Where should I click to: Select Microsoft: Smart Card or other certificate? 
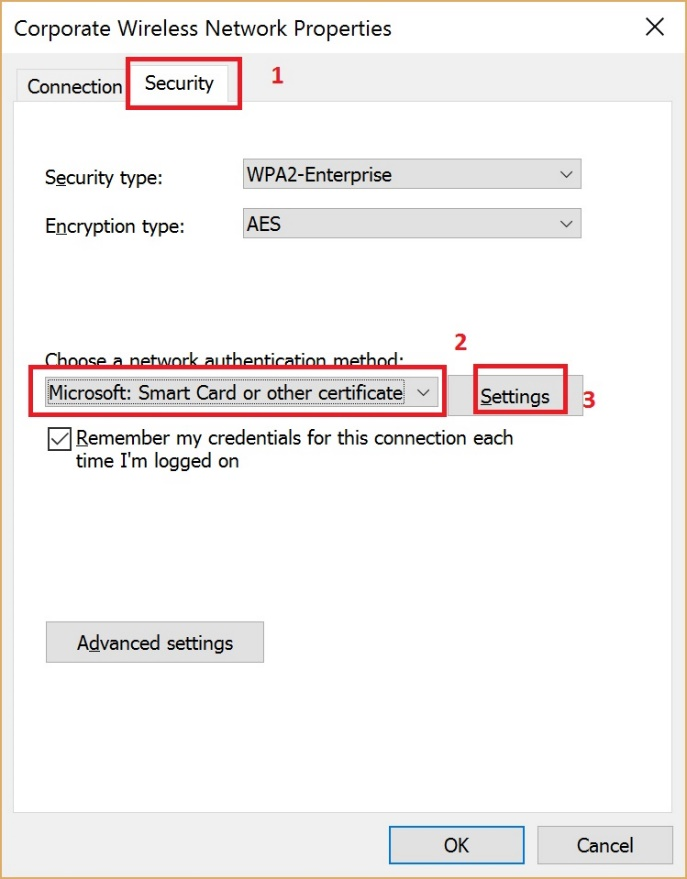pyautogui.click(x=240, y=392)
